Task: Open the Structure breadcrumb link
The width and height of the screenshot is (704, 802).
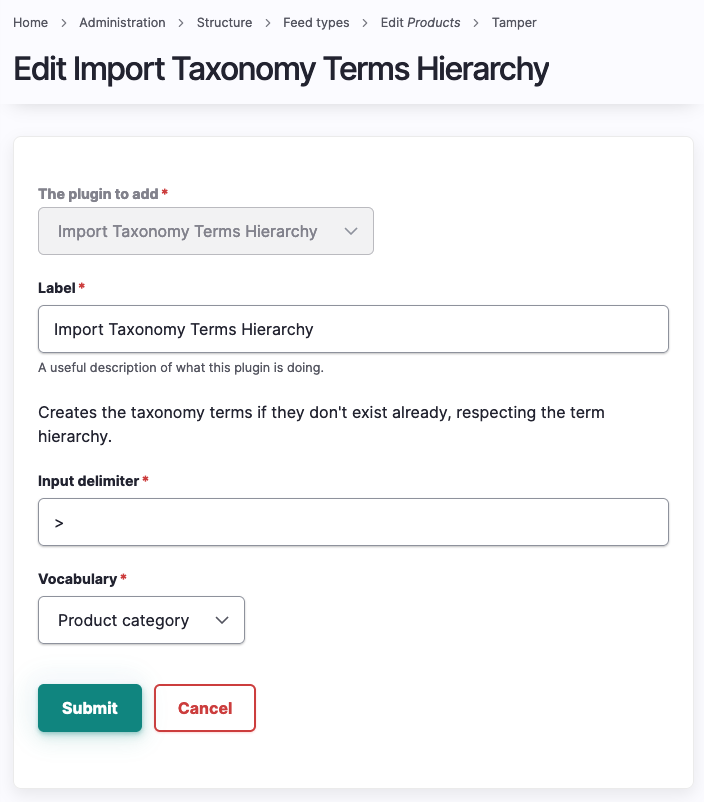Action: click(x=224, y=22)
